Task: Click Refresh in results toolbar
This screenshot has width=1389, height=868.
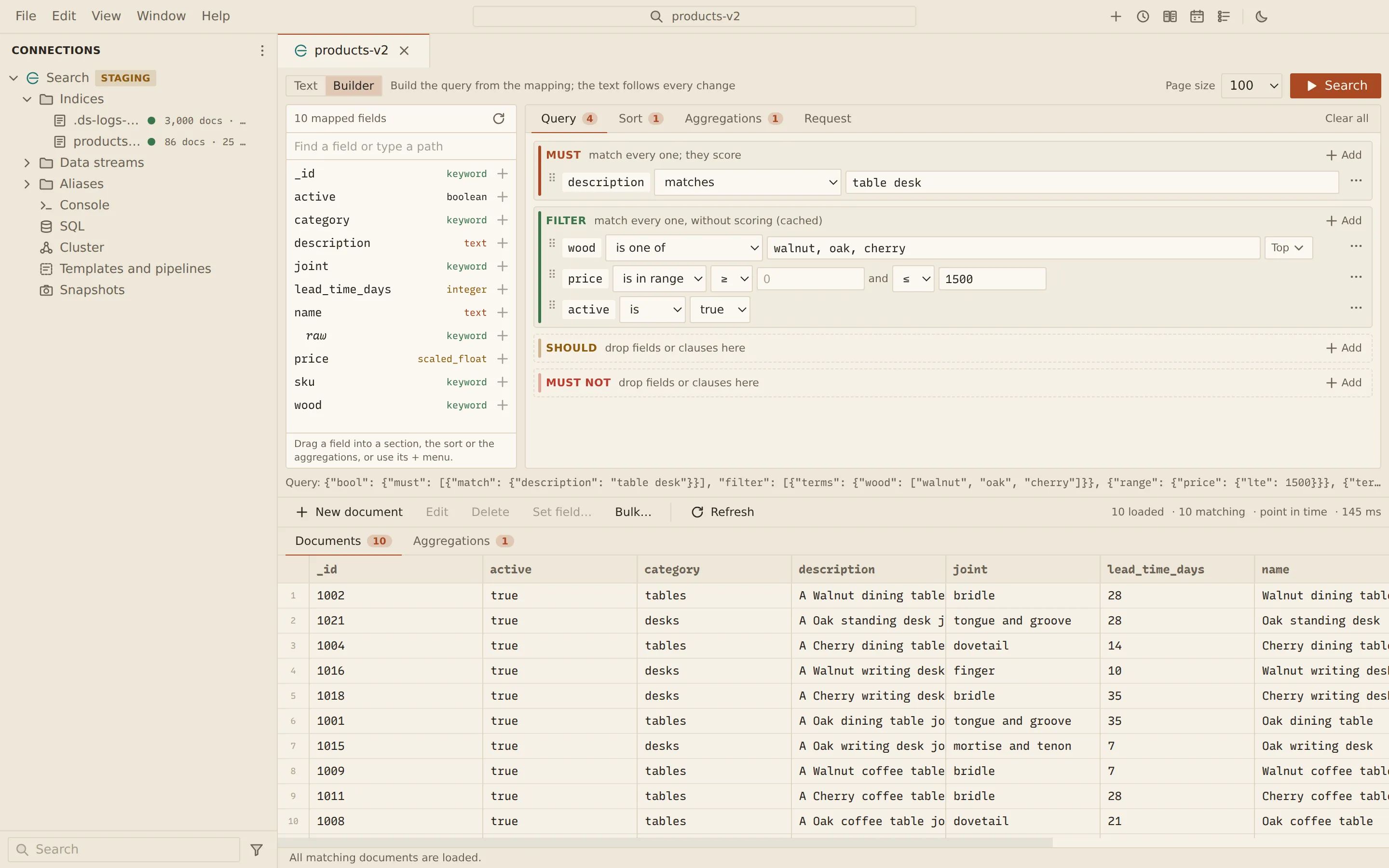Action: click(x=722, y=512)
